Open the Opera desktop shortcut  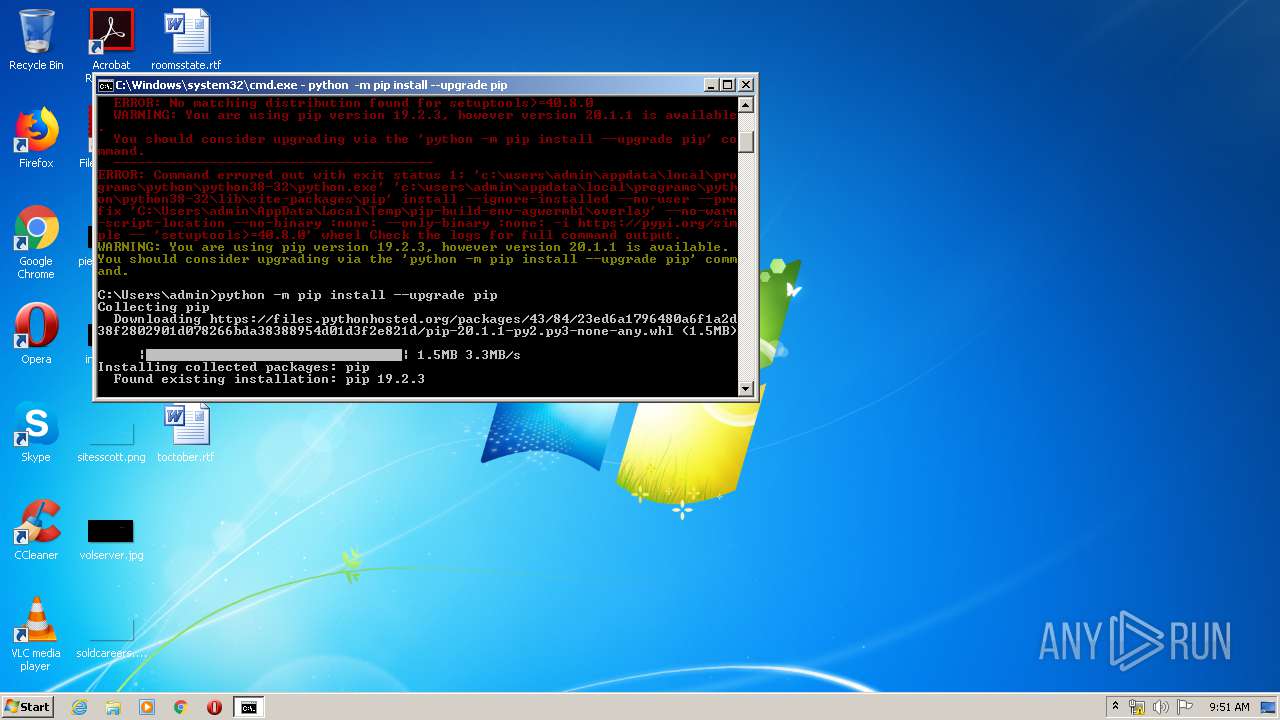[36, 334]
